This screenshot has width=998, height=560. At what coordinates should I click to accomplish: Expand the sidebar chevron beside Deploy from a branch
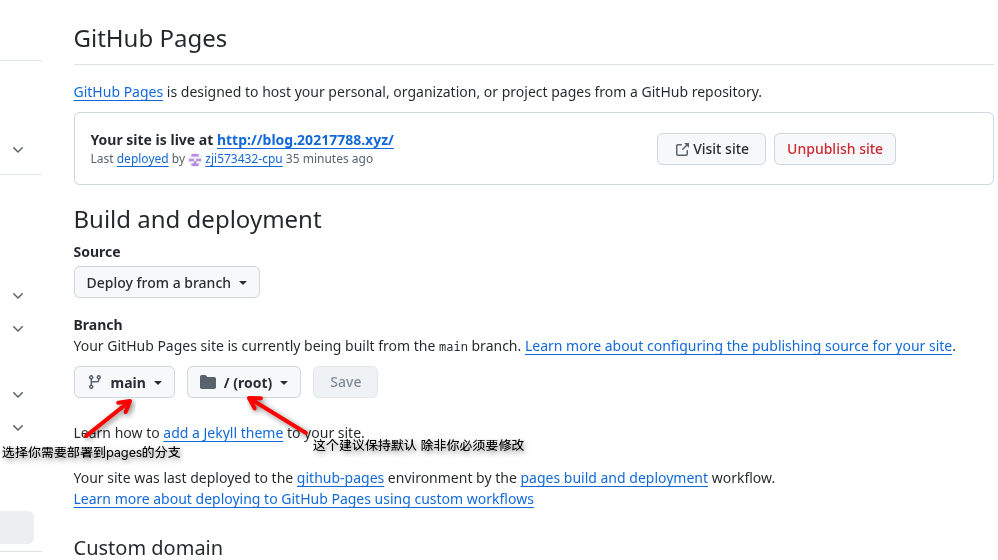[18, 296]
